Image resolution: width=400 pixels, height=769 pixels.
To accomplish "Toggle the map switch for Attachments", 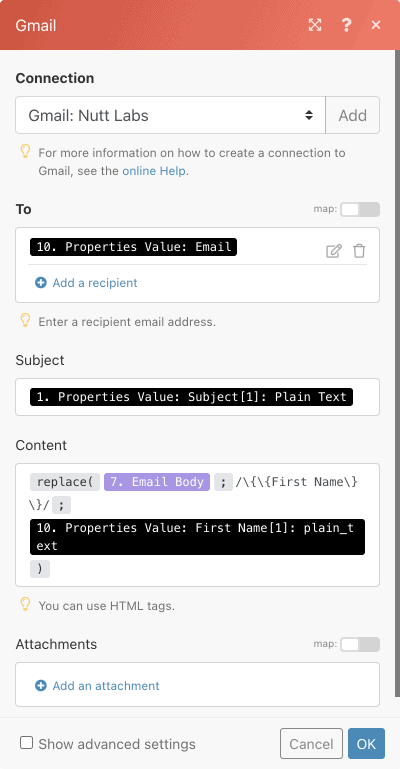I will pos(360,644).
